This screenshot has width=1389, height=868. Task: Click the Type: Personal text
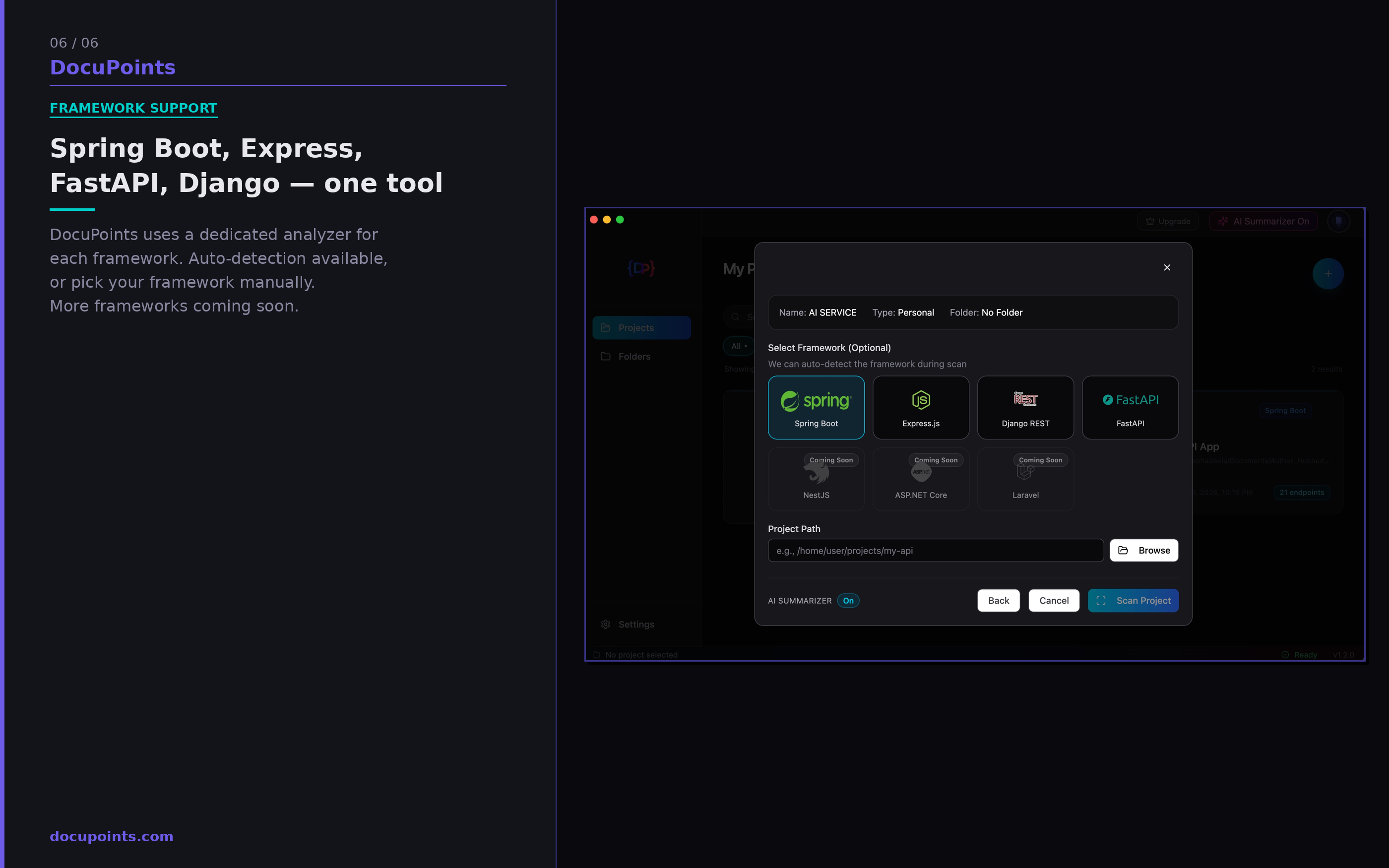point(903,313)
